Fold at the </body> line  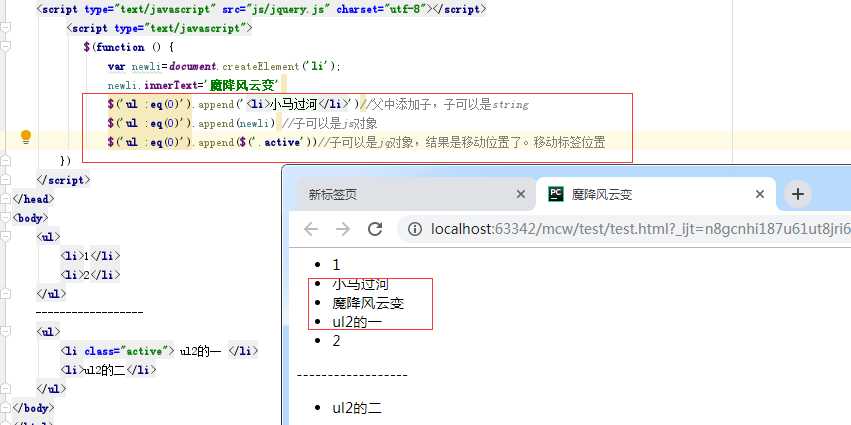coord(5,408)
